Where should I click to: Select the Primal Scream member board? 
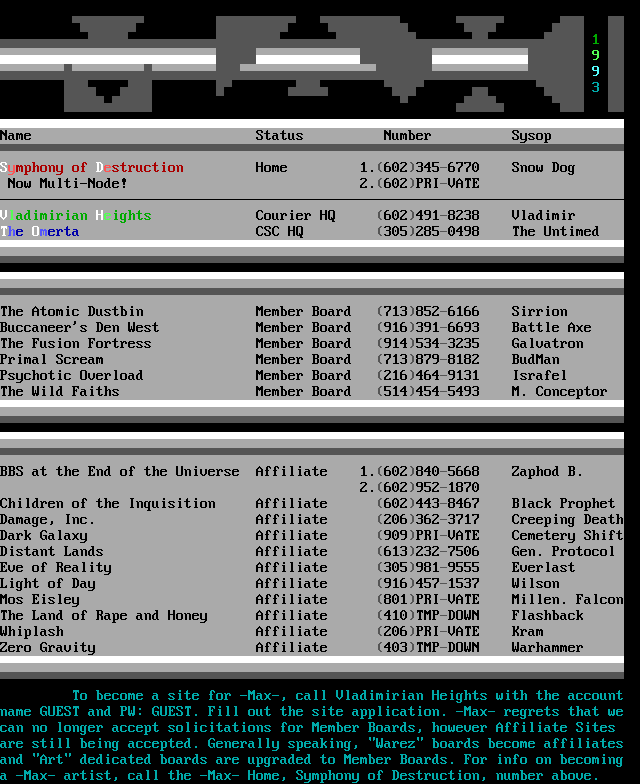(52, 360)
